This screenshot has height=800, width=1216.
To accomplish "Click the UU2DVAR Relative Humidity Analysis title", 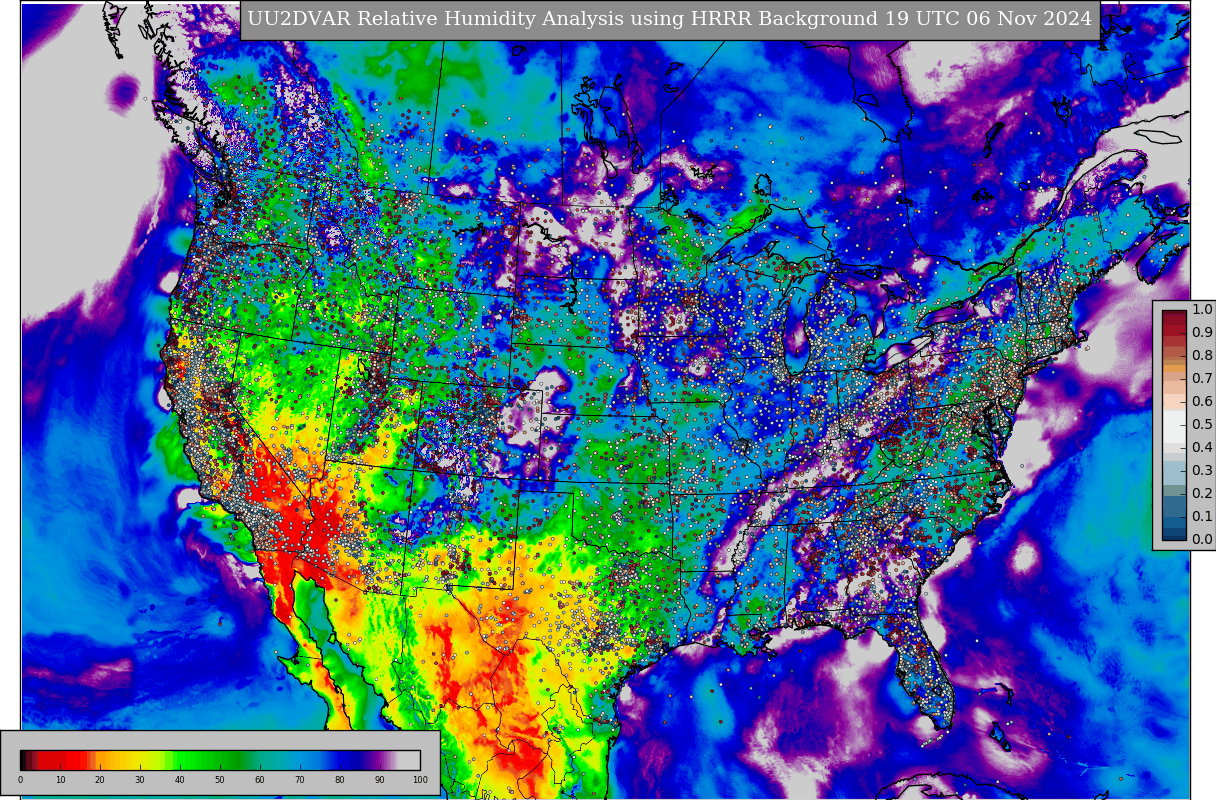I will [x=670, y=19].
